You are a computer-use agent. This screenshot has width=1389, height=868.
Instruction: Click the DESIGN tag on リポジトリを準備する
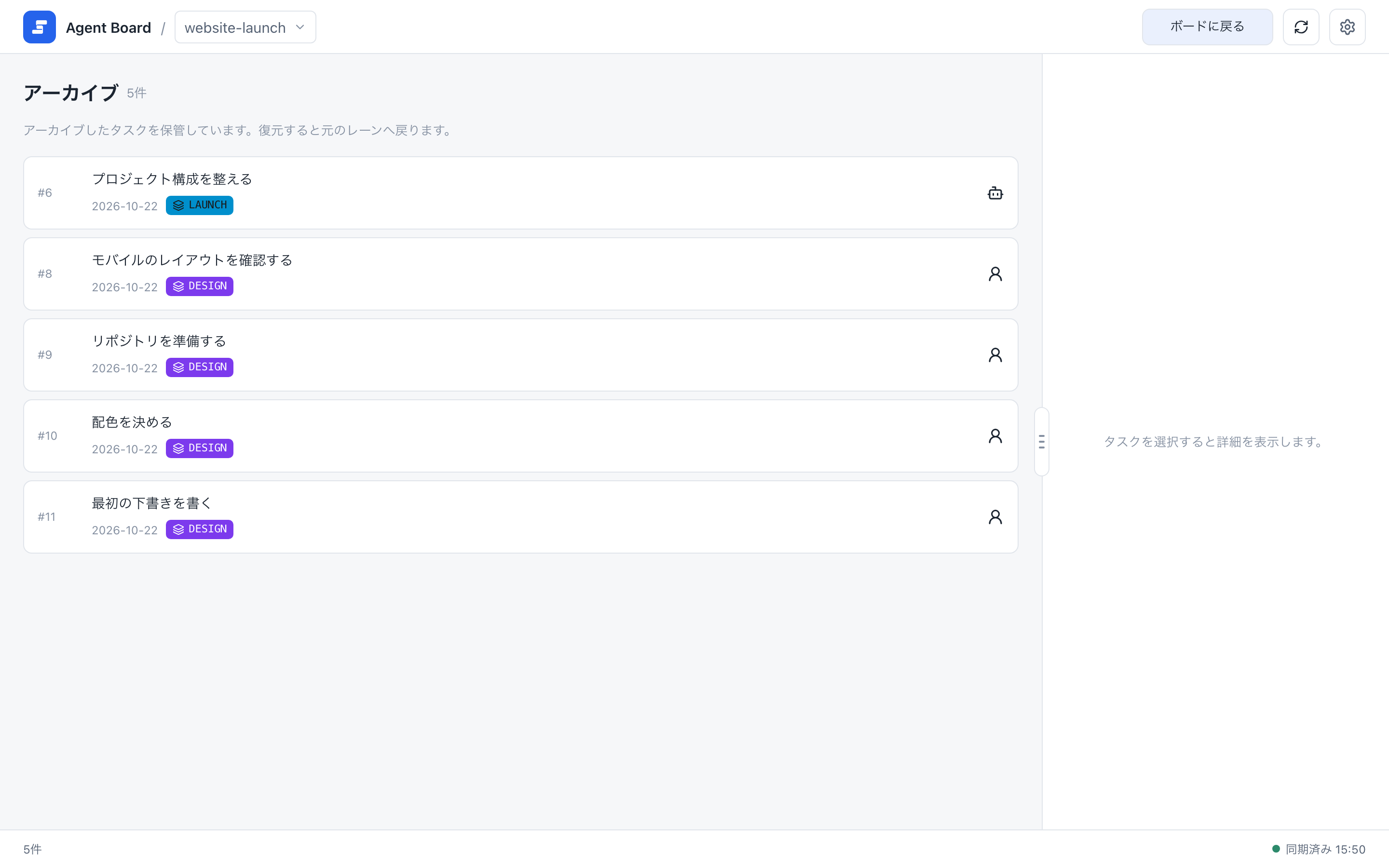(x=200, y=367)
